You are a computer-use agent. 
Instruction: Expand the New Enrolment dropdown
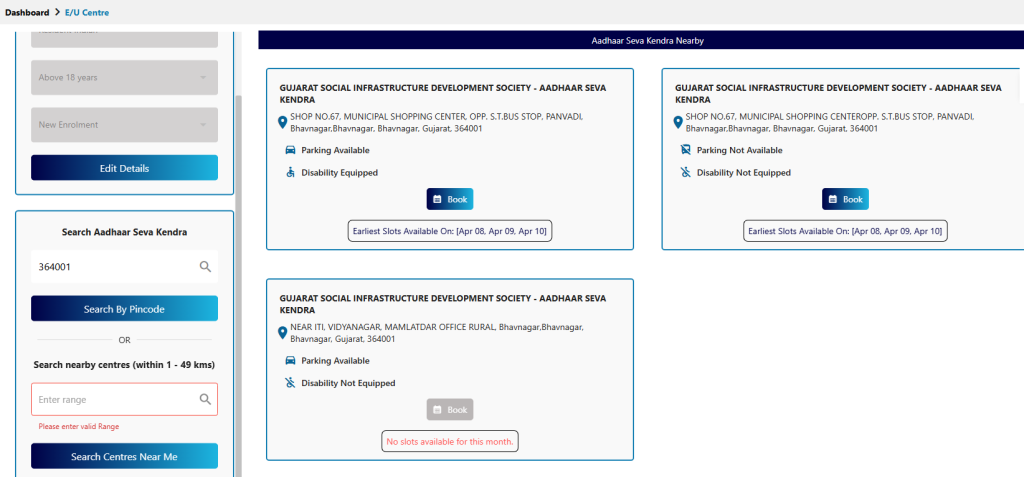coord(124,125)
